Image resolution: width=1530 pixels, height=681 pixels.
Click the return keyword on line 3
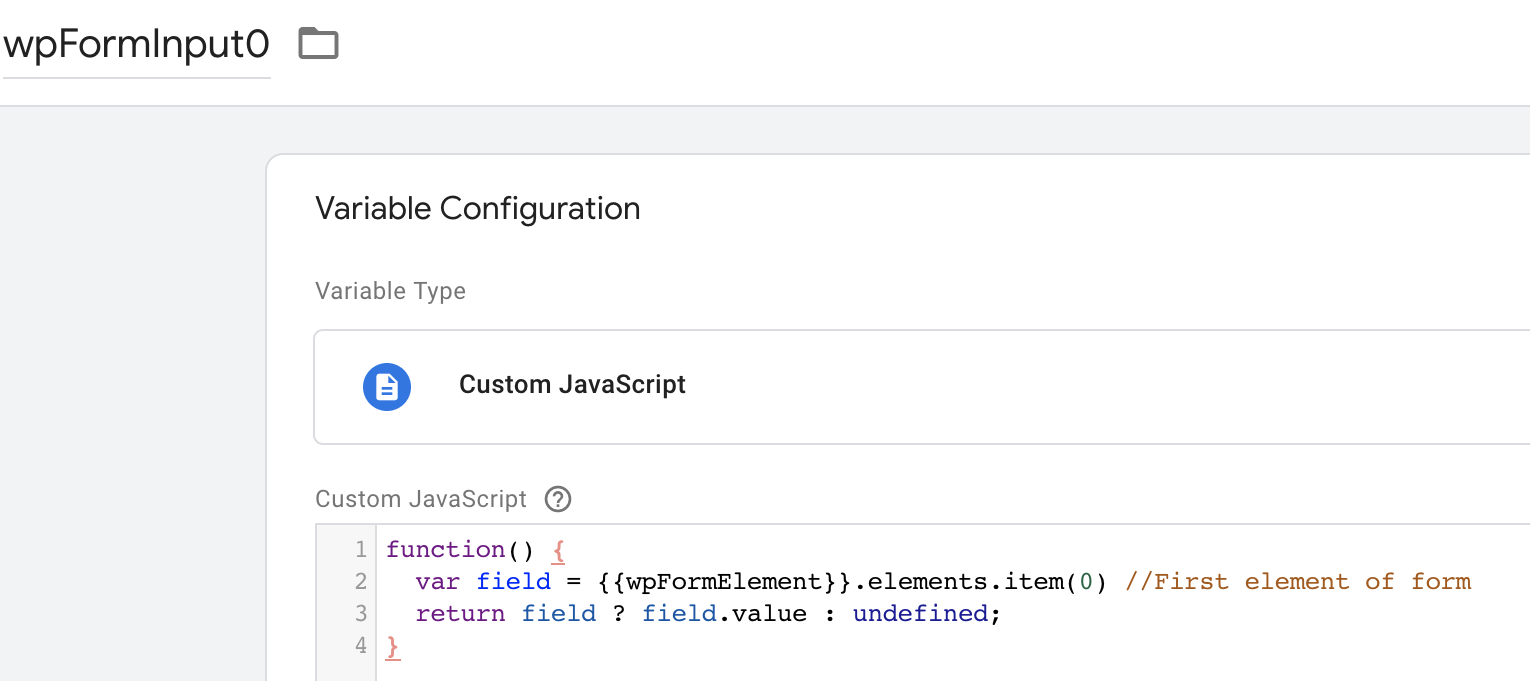460,613
